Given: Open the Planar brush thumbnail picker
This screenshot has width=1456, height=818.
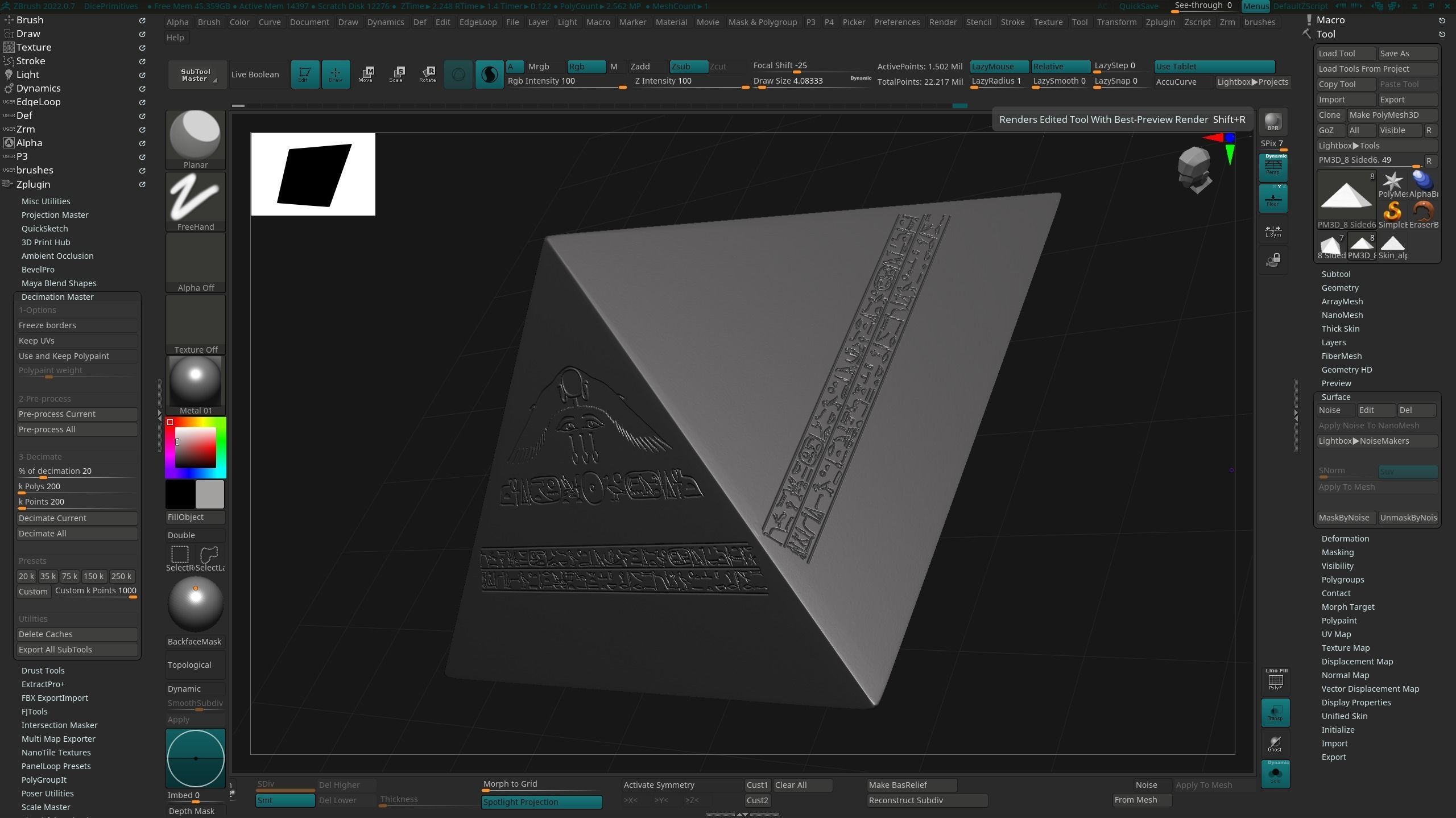Looking at the screenshot, I should pos(195,139).
